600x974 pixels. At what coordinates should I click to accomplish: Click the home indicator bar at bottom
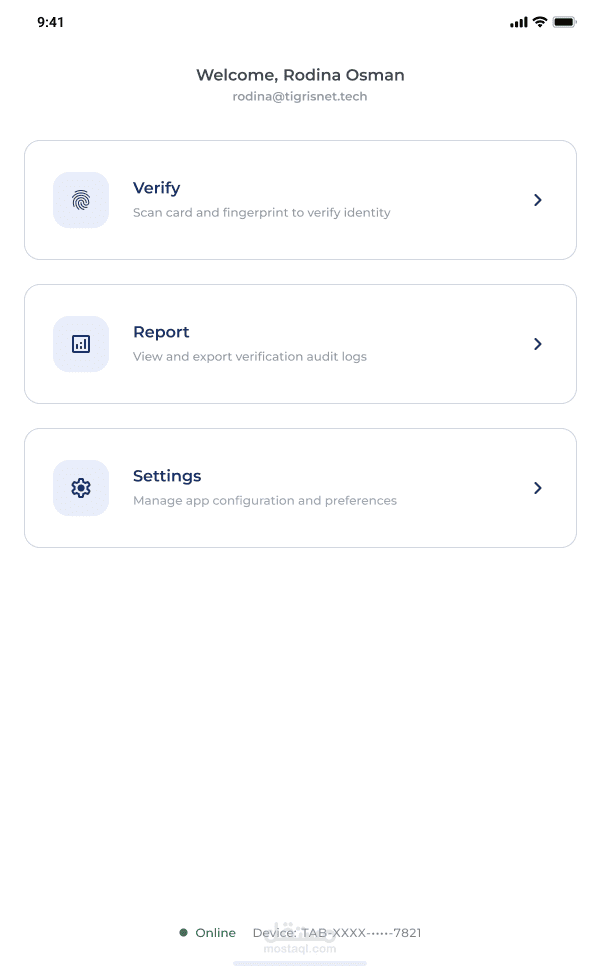[300, 963]
